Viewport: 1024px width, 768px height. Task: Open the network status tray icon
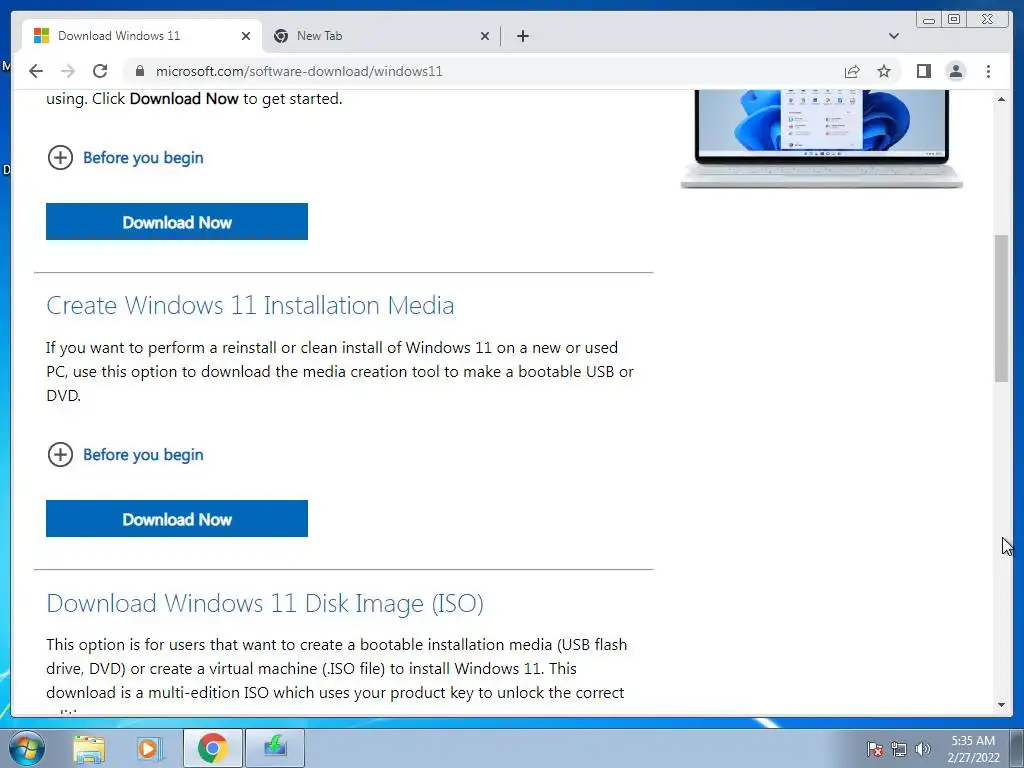[899, 748]
